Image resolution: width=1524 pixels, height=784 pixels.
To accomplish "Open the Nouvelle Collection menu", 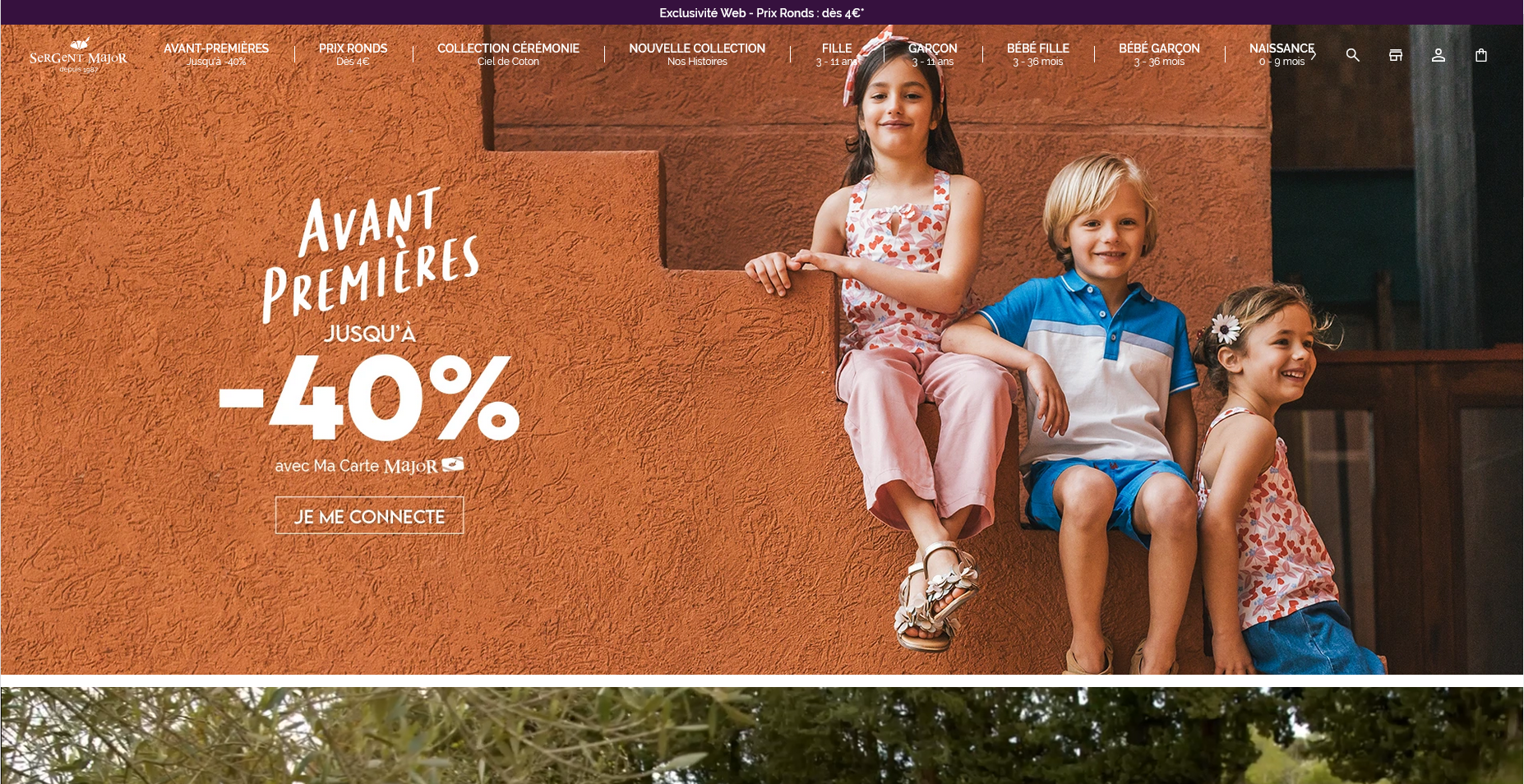I will [x=697, y=54].
